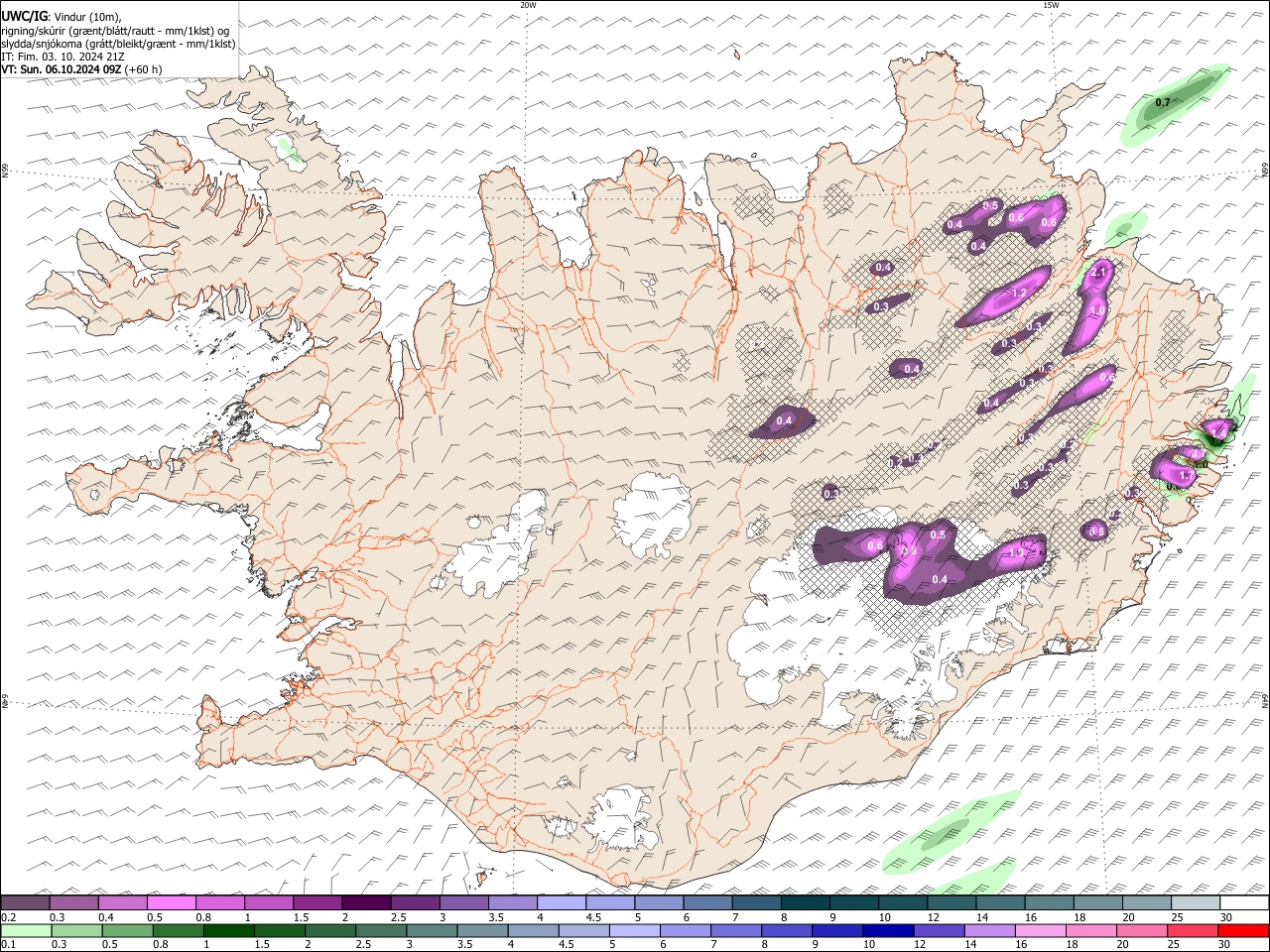Viewport: 1270px width, 952px height.
Task: Select the 'rigning/skúrir (grænt/blátt/rautt' header line
Action: [115, 31]
